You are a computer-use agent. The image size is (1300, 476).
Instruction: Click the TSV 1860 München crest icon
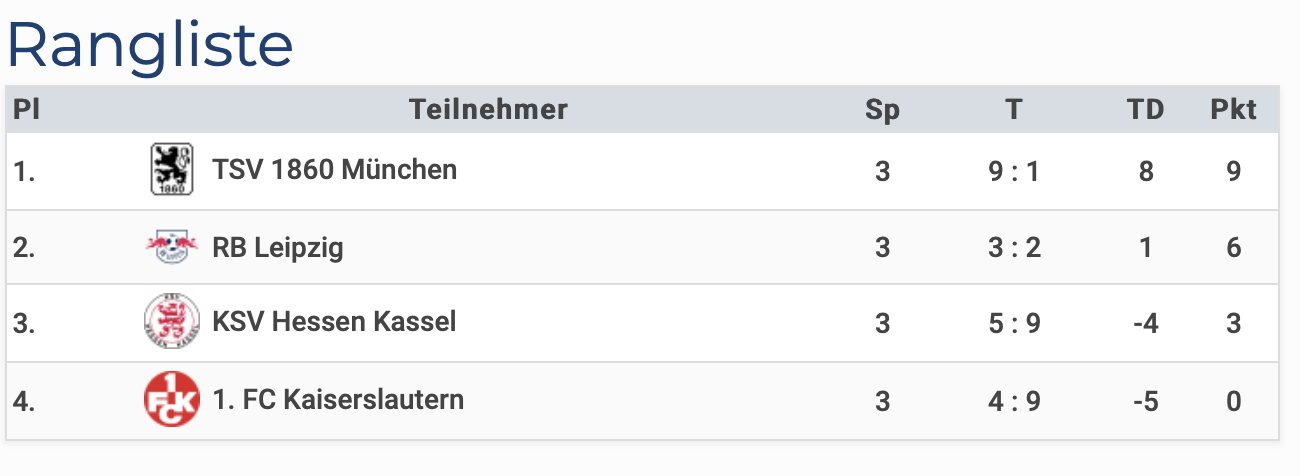(x=171, y=170)
